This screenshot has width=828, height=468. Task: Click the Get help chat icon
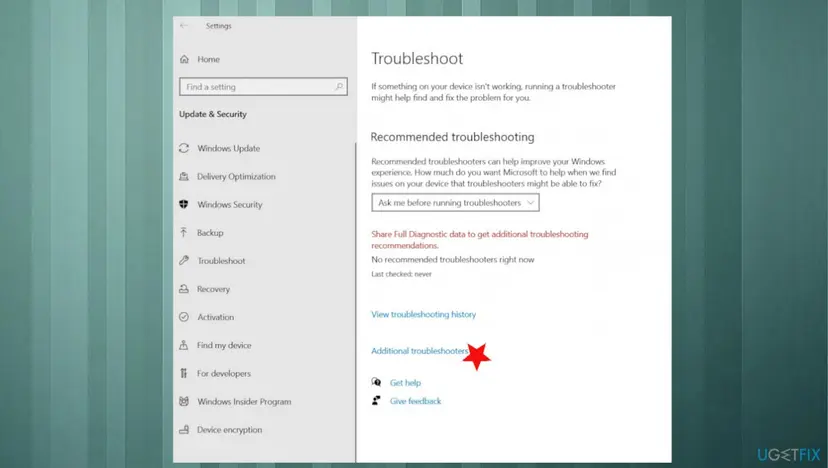coord(377,382)
